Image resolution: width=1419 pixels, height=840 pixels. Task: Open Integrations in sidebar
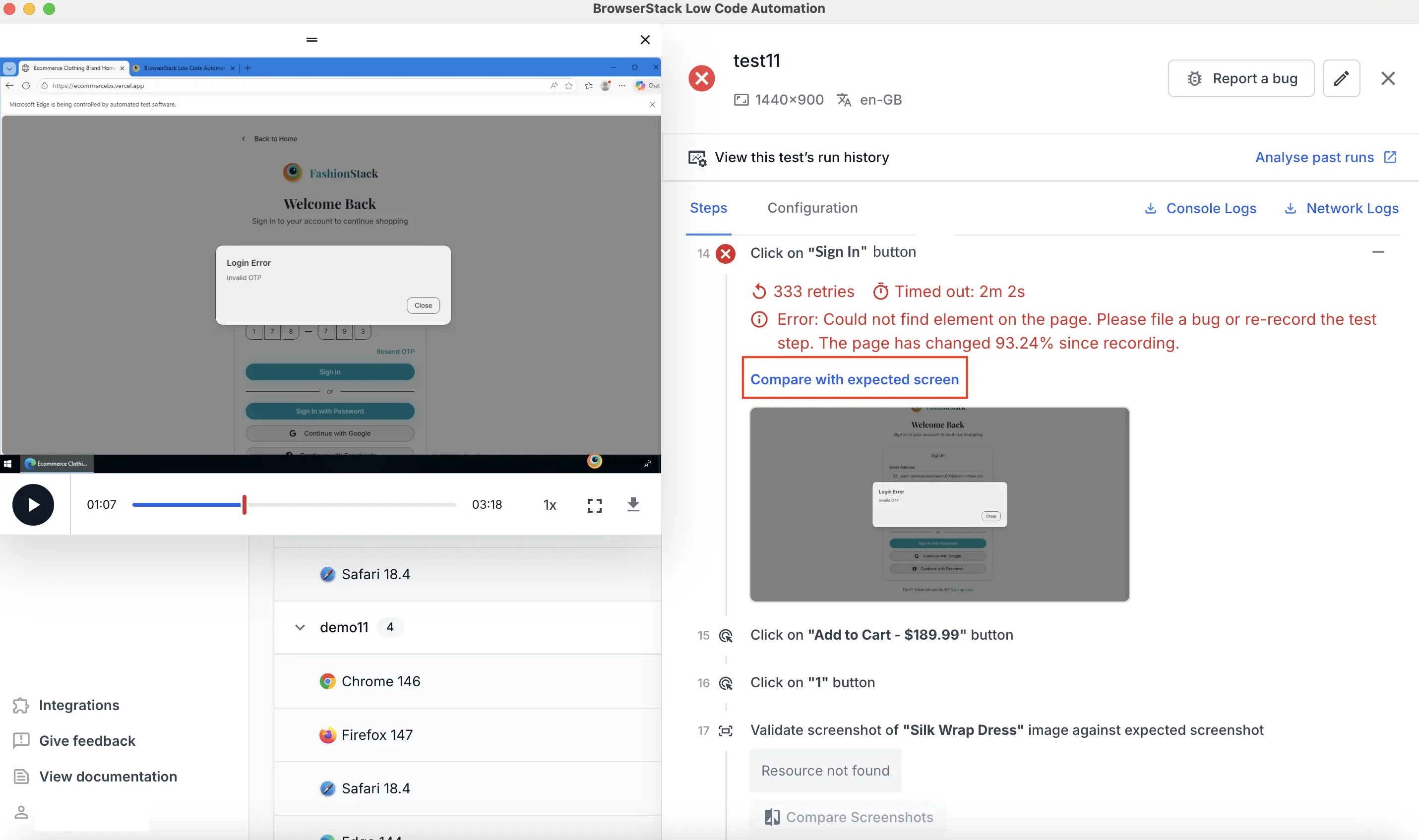(65, 705)
